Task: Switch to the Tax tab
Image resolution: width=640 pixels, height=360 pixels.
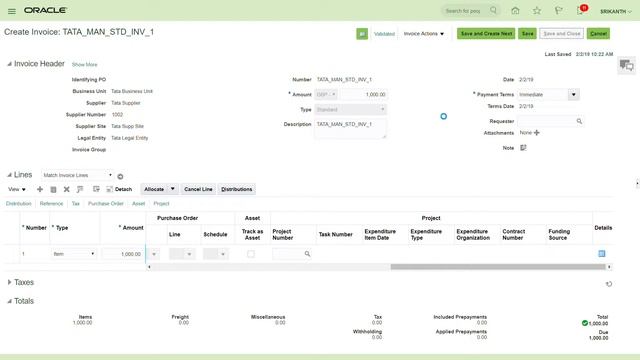Action: coord(76,204)
